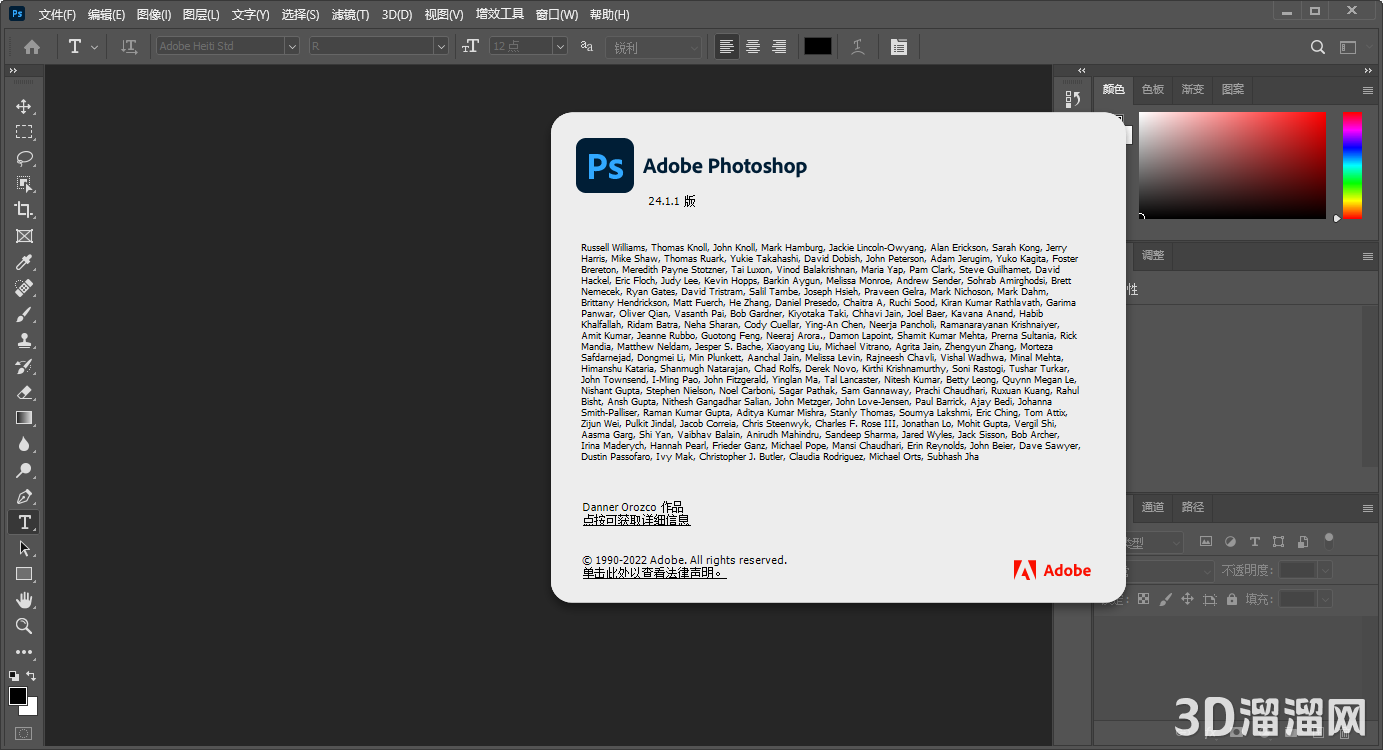This screenshot has width=1383, height=750.
Task: Select the Pen tool
Action: tap(24, 496)
